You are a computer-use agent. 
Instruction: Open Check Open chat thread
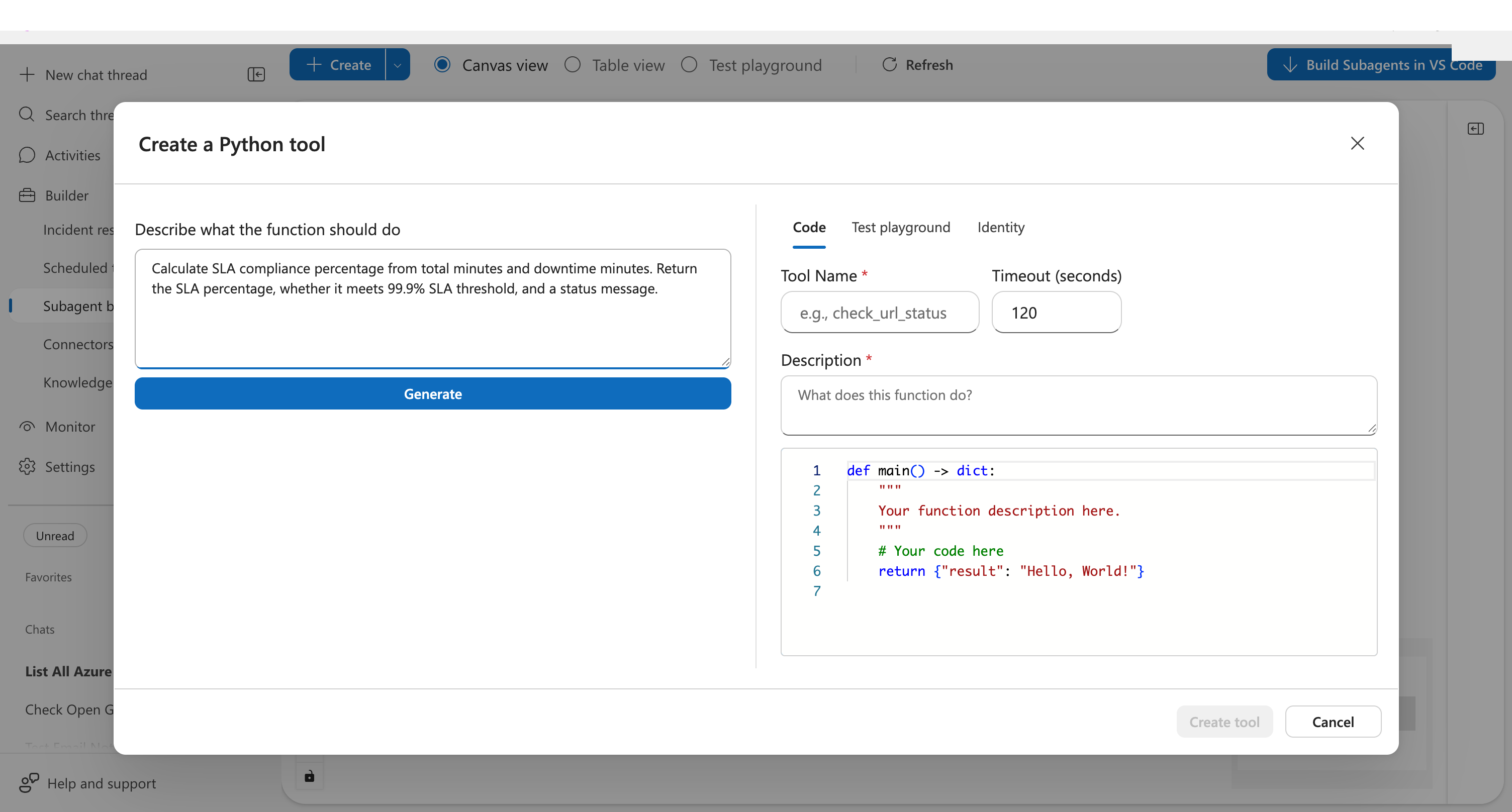point(69,710)
